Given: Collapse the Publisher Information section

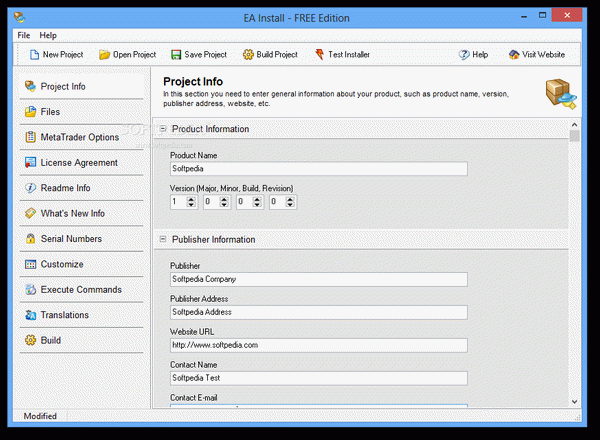Looking at the screenshot, I should (163, 239).
